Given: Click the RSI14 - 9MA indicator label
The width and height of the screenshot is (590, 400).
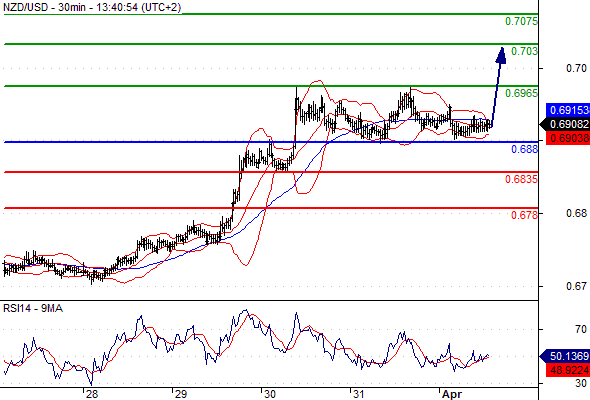Looking at the screenshot, I should [x=33, y=309].
